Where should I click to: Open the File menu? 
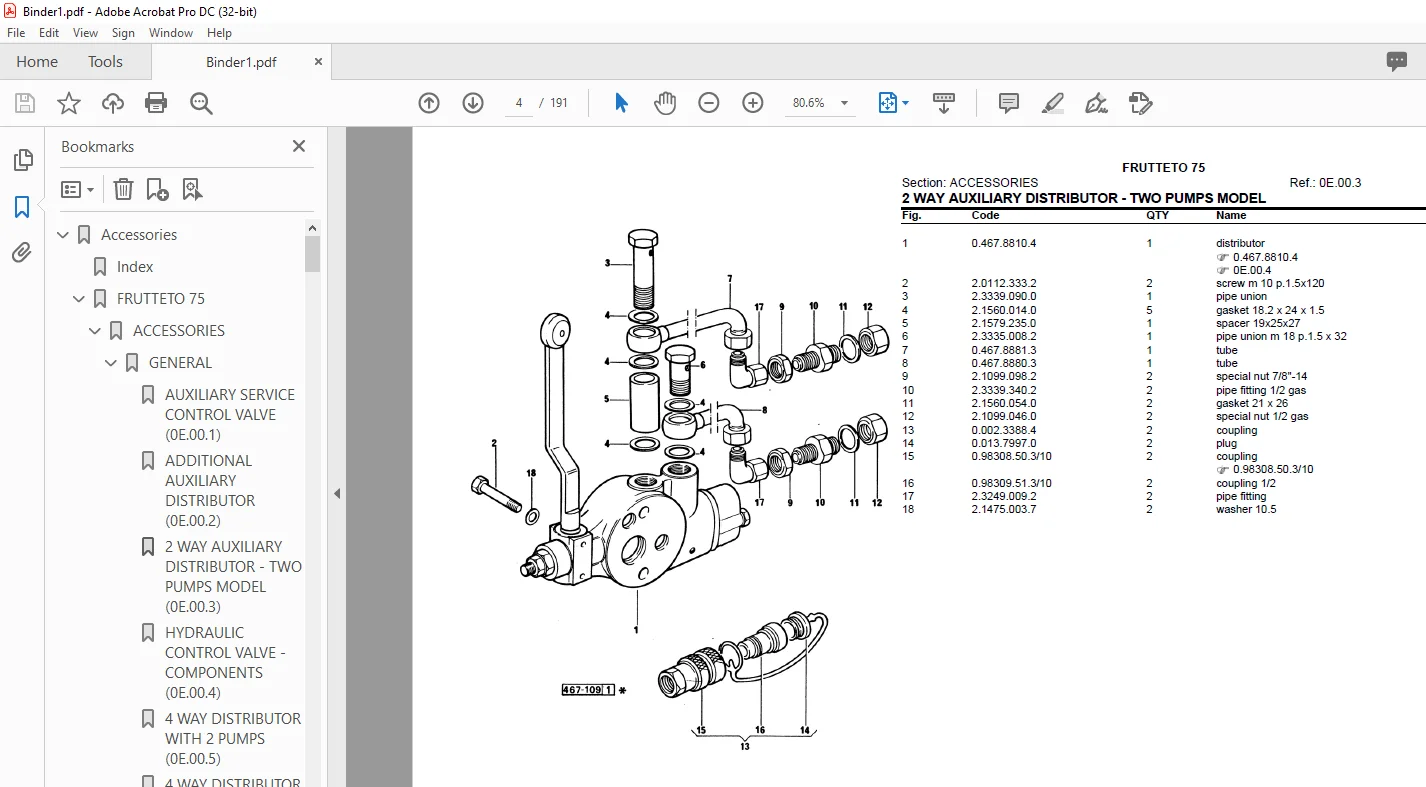[x=16, y=33]
